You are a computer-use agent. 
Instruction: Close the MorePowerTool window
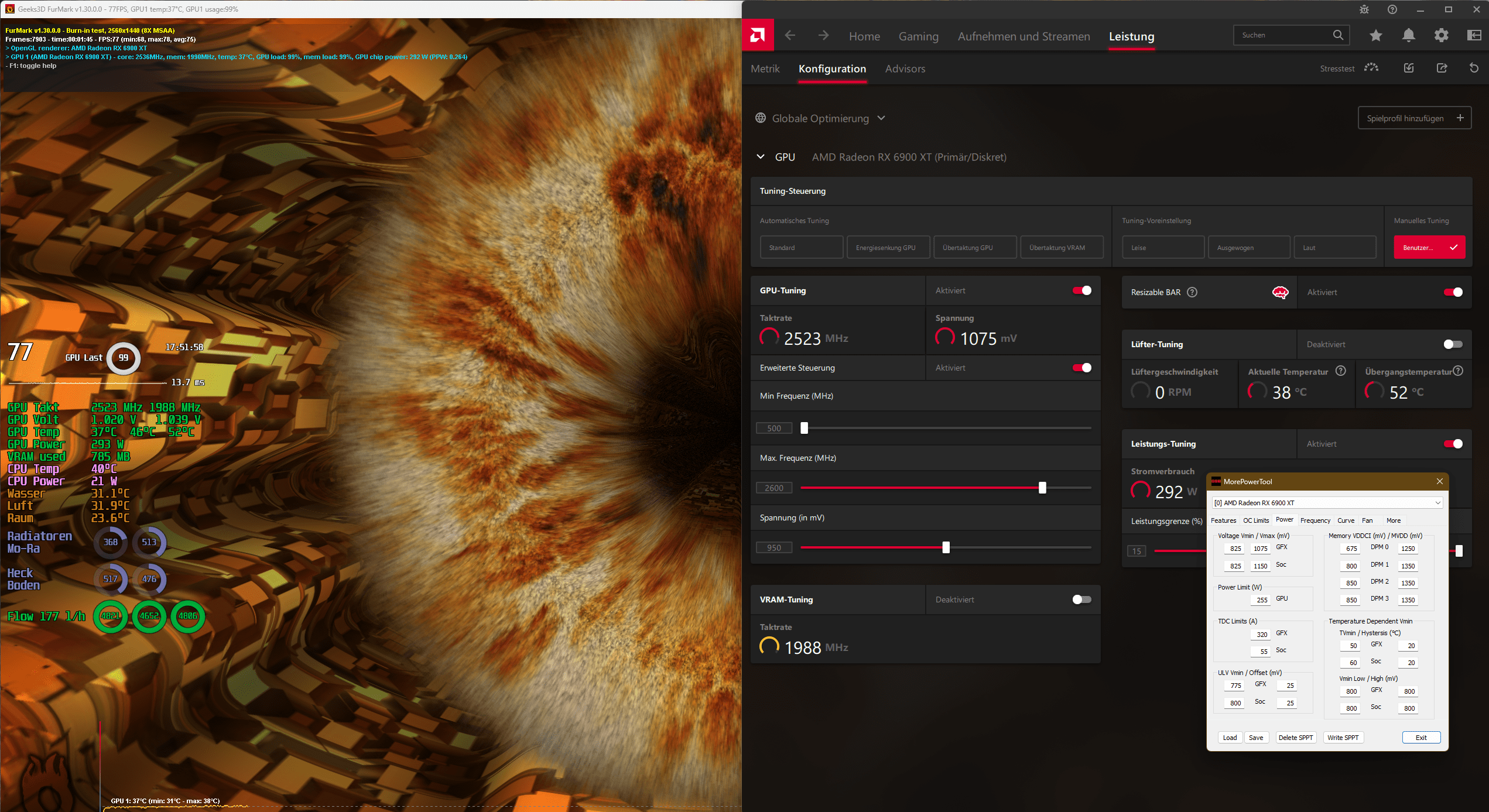1439,481
